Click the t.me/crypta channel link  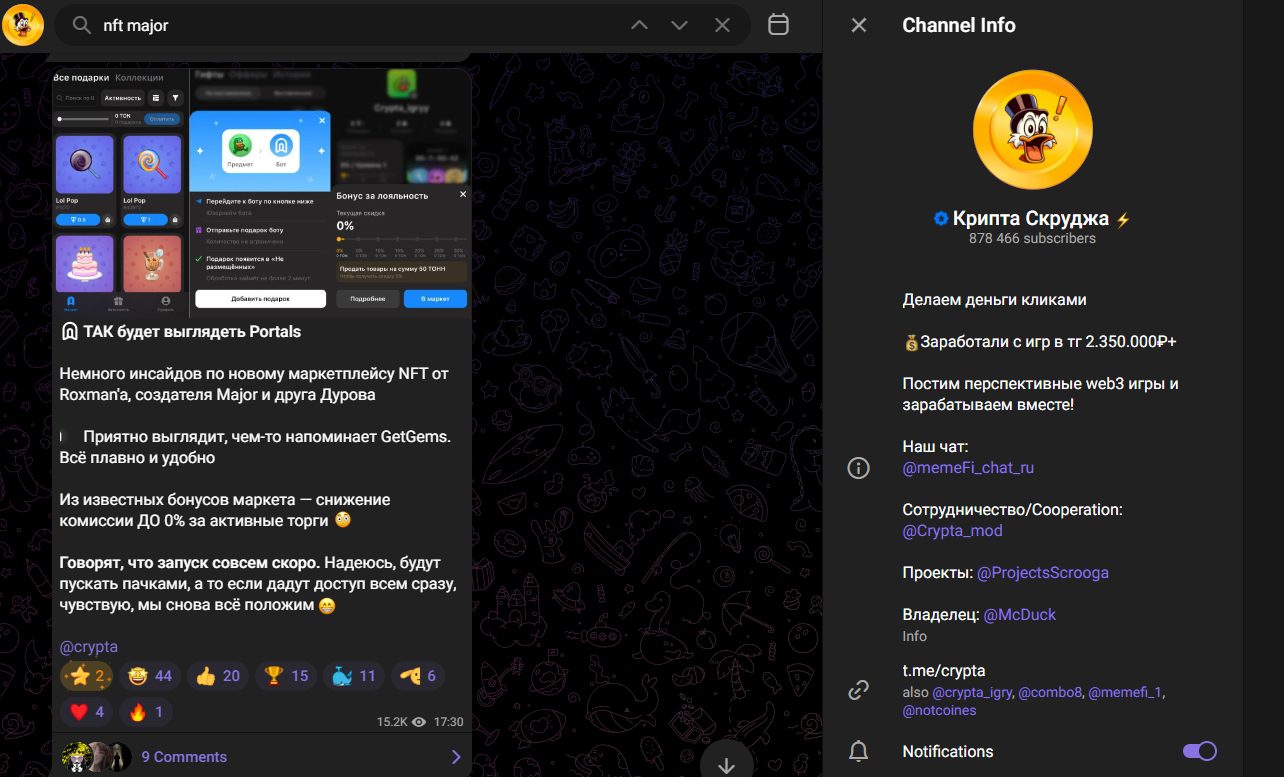[x=944, y=671]
